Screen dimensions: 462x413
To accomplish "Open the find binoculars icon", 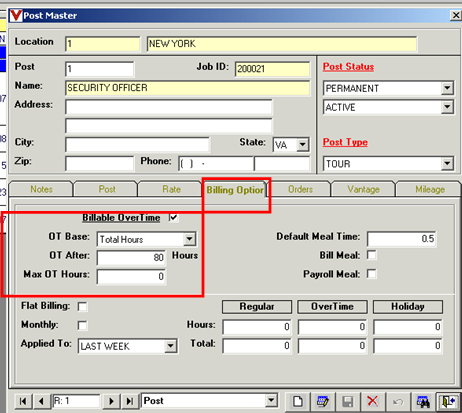I will pos(423,401).
